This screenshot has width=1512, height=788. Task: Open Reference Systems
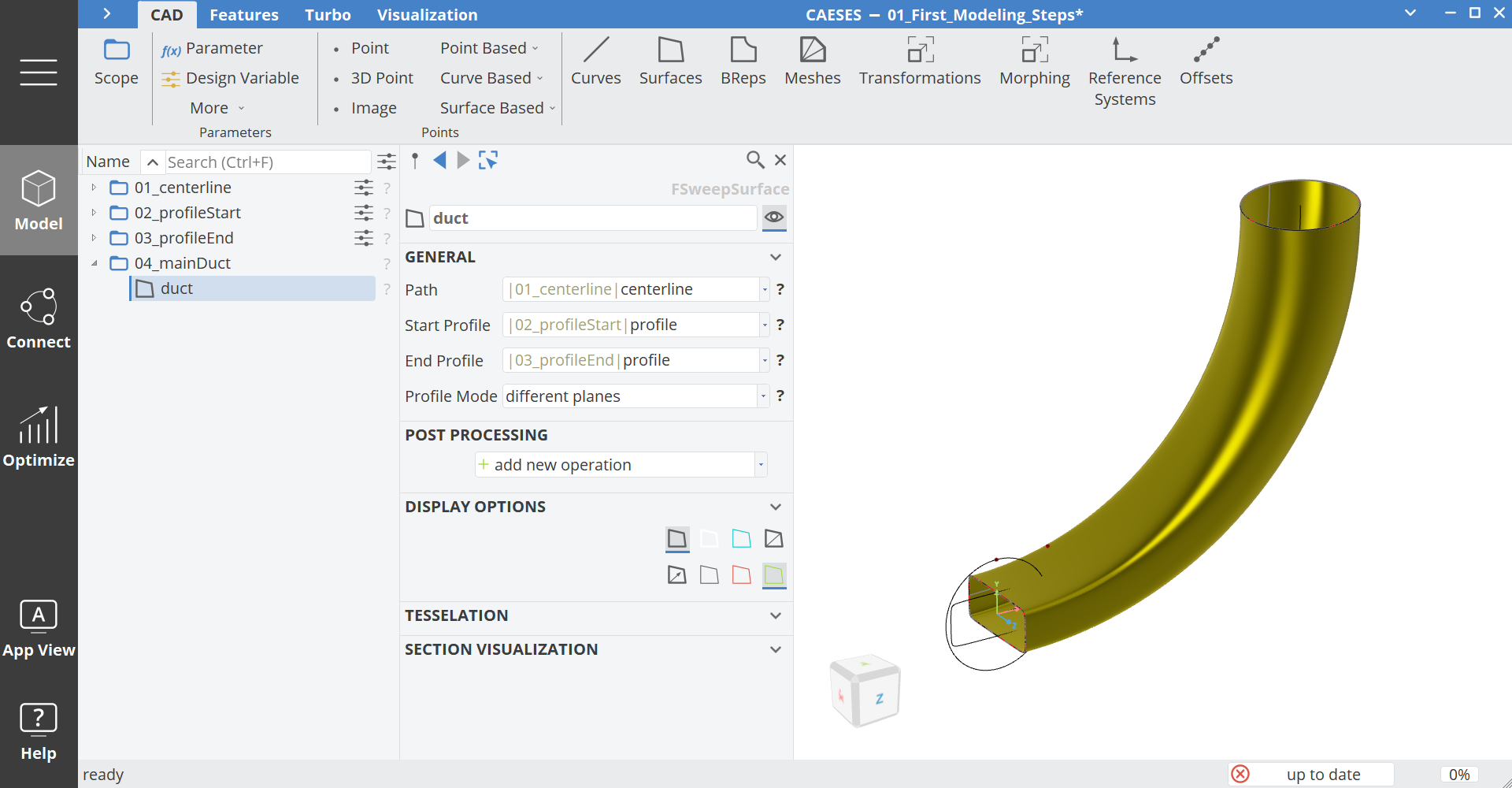click(x=1124, y=71)
